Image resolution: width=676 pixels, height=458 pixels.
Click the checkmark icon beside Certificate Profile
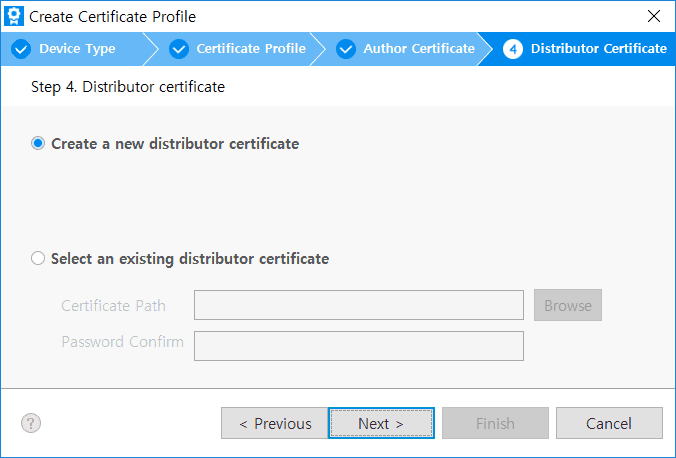179,49
